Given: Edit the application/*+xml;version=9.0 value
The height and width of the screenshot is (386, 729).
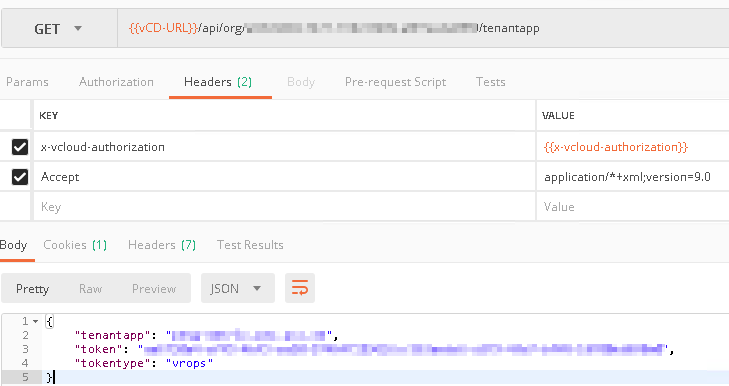Looking at the screenshot, I should coord(633,177).
